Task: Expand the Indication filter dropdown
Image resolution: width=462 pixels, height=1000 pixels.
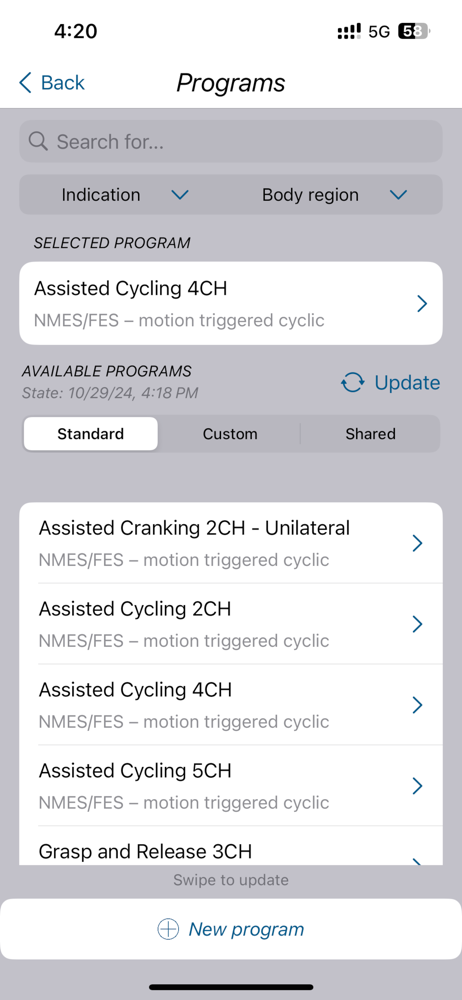Action: coord(125,195)
